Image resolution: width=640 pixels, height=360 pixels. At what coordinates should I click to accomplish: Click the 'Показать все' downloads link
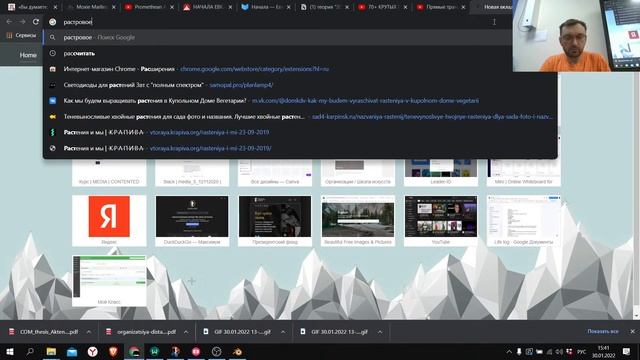click(603, 331)
